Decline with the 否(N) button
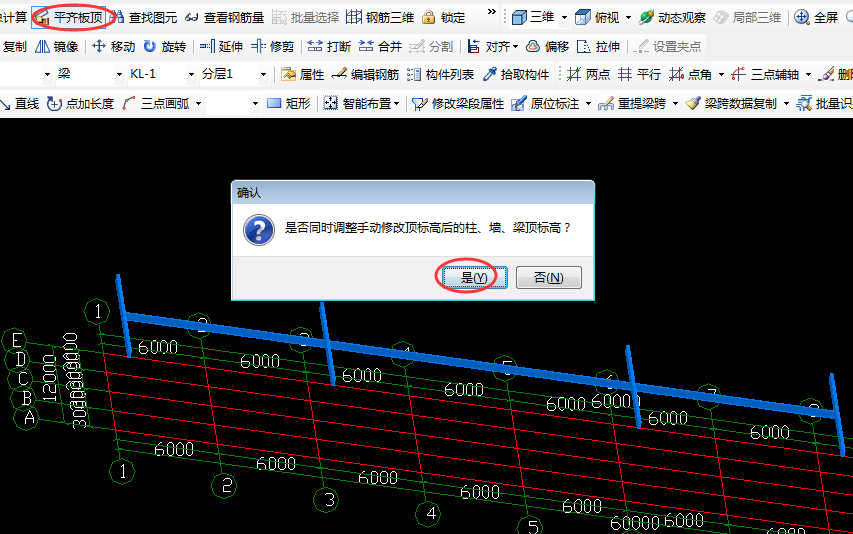The width and height of the screenshot is (853, 534). [x=548, y=278]
